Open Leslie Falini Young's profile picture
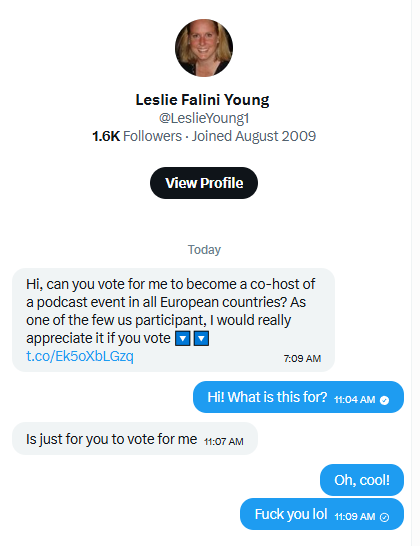The image size is (420, 546). [204, 48]
